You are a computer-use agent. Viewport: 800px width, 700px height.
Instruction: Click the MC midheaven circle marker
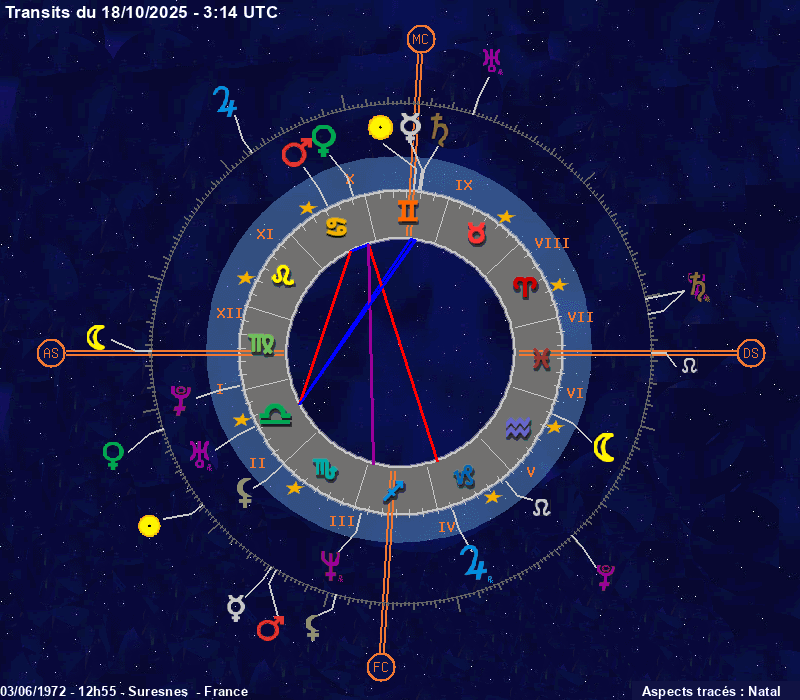[421, 40]
